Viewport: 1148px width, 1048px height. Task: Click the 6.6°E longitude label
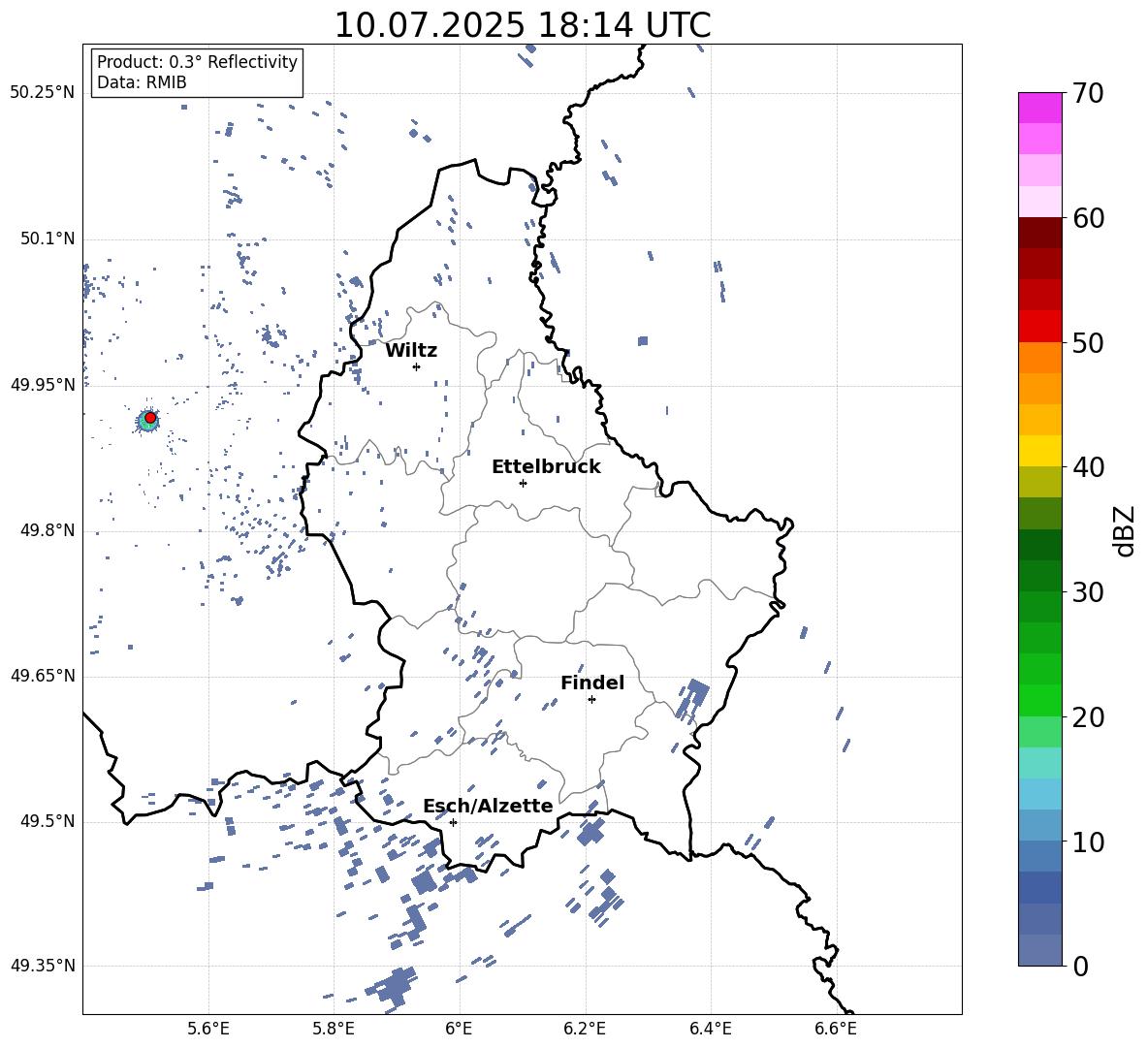pos(836,1030)
